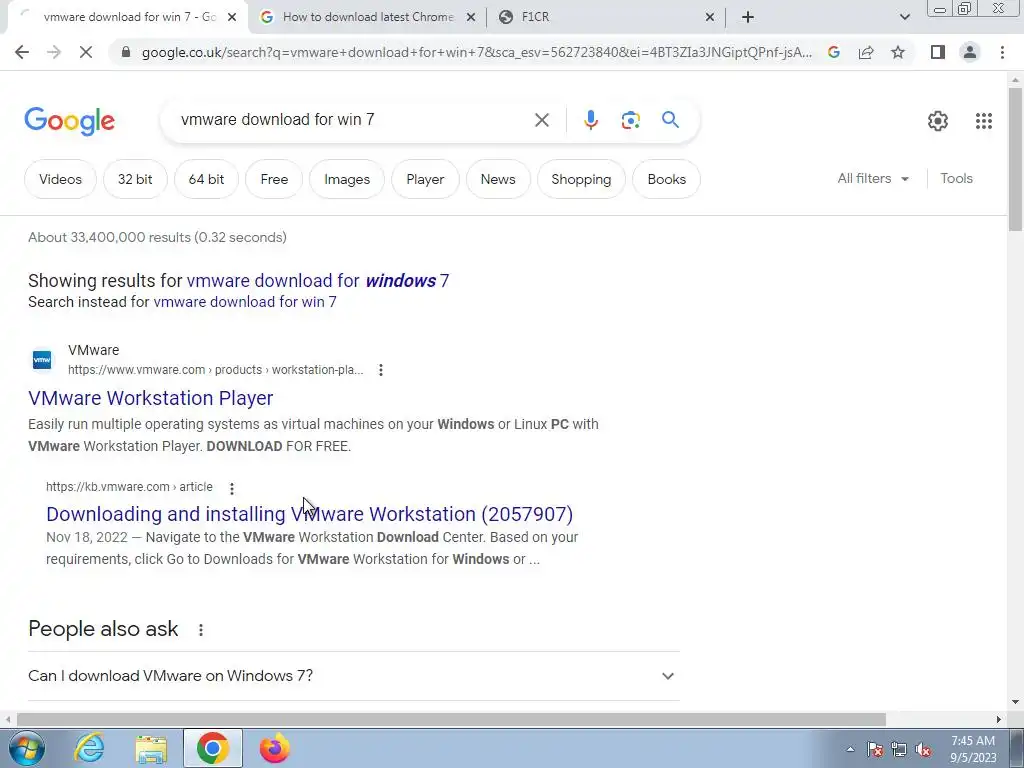Launch Firefox from taskbar

tap(274, 748)
